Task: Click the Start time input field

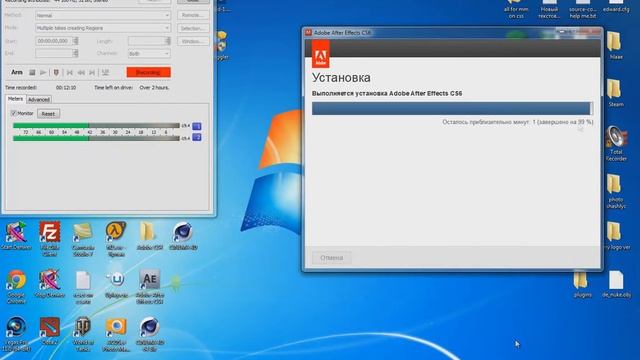Action: coord(54,41)
